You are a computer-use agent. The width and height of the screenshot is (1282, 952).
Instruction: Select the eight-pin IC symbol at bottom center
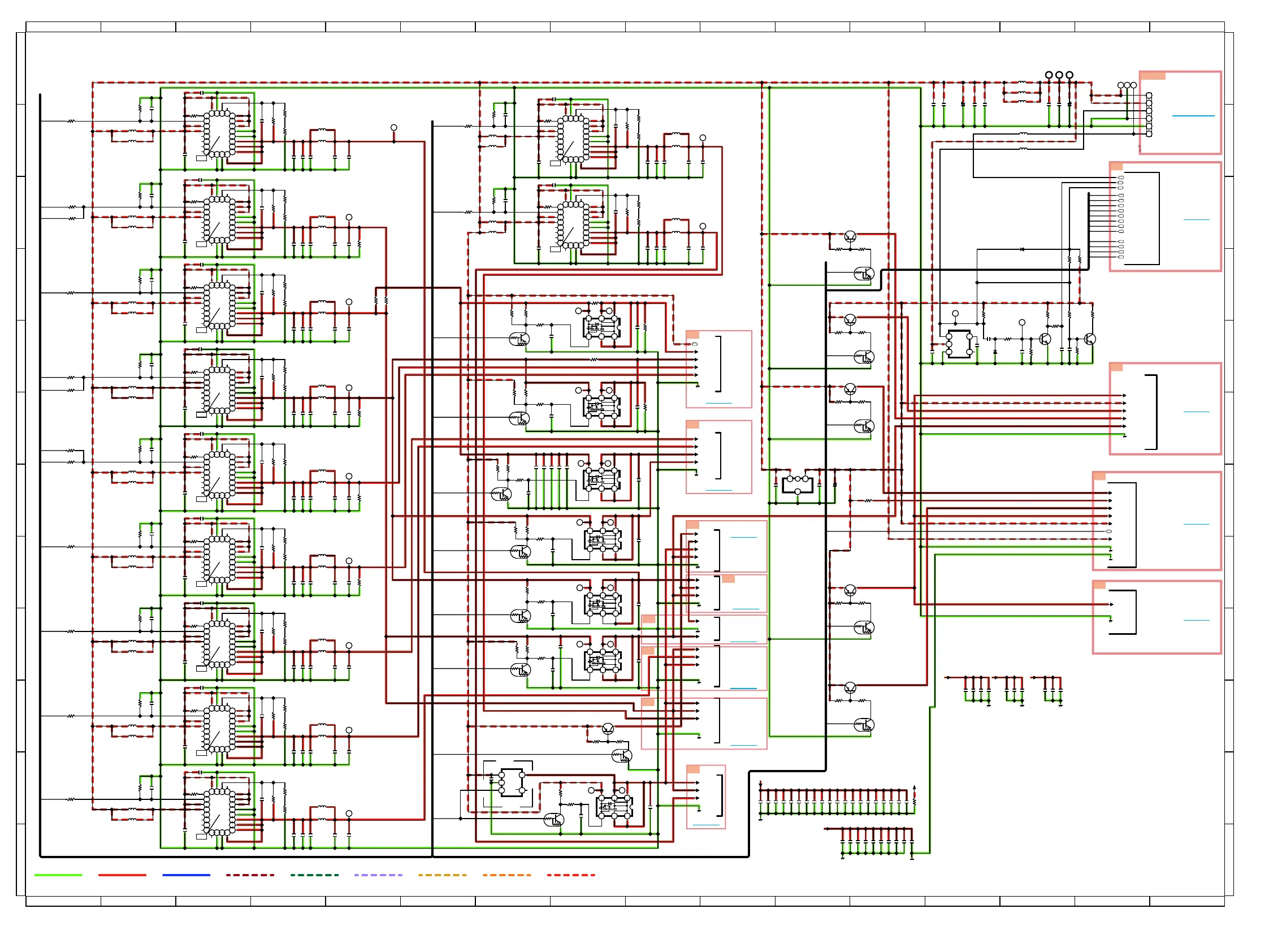pyautogui.click(x=512, y=782)
